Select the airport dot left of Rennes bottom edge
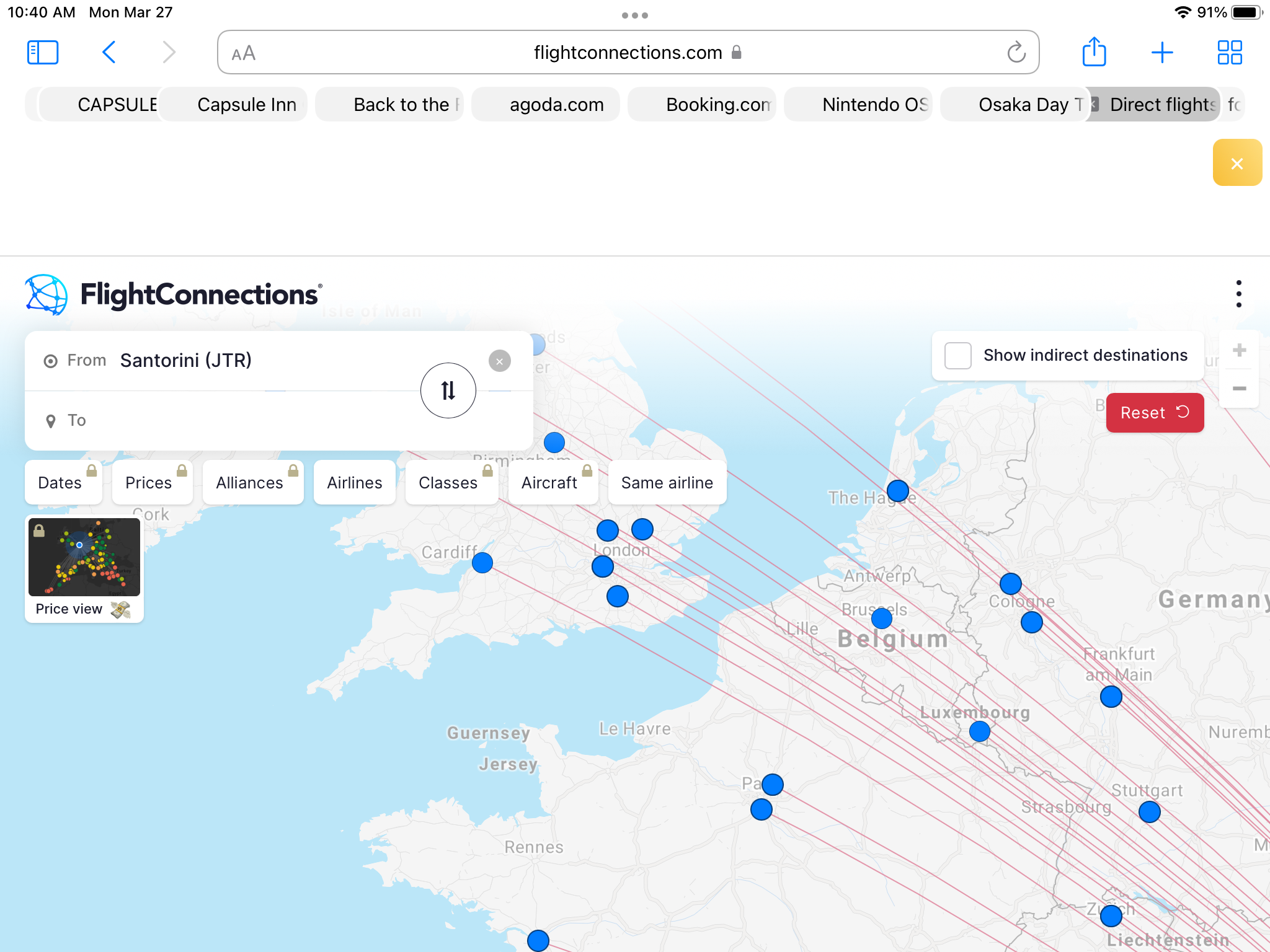Screen dimensions: 1270x952 point(538,941)
